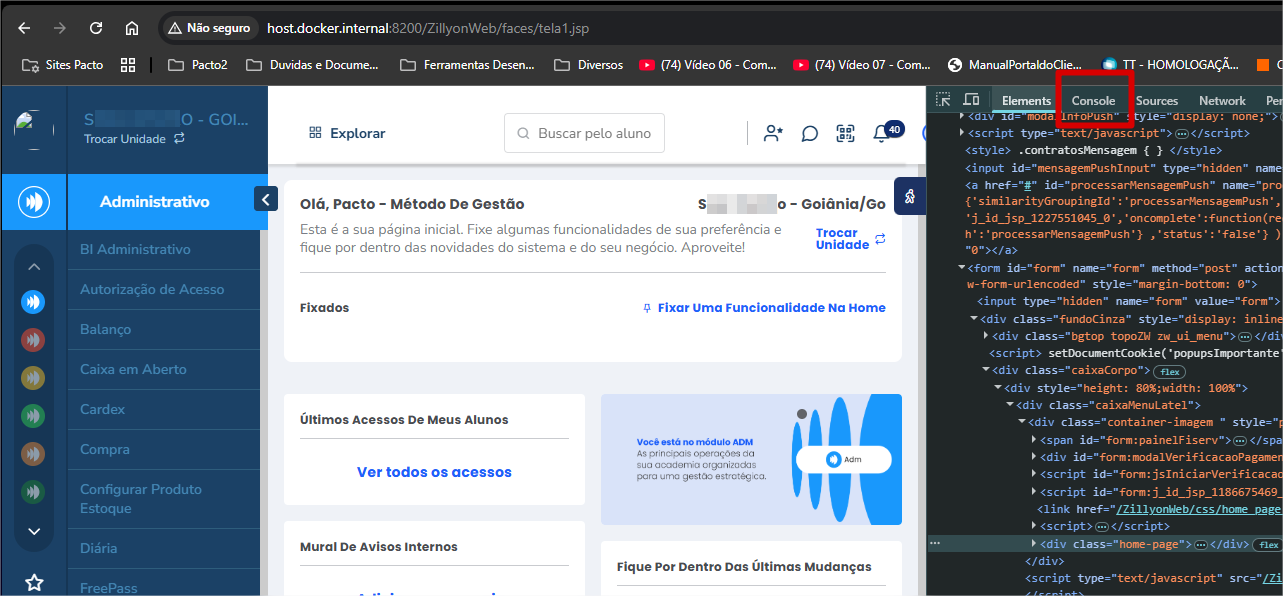Image resolution: width=1283 pixels, height=596 pixels.
Task: Expand the home-page div node
Action: 1034,544
